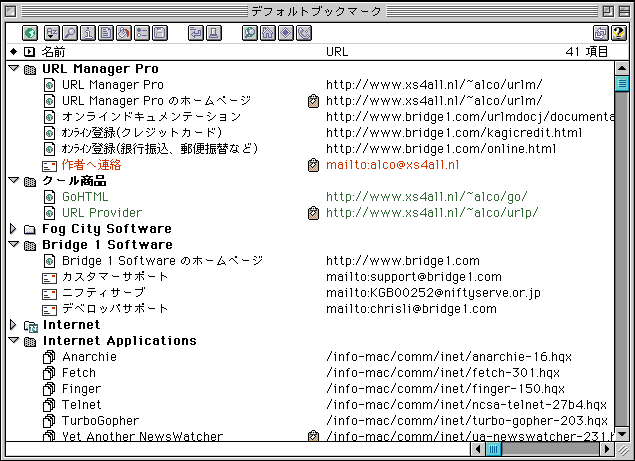Viewport: 635px width, 461px height.
Task: Click the bulleted list options toolbar button
Action: 142,33
